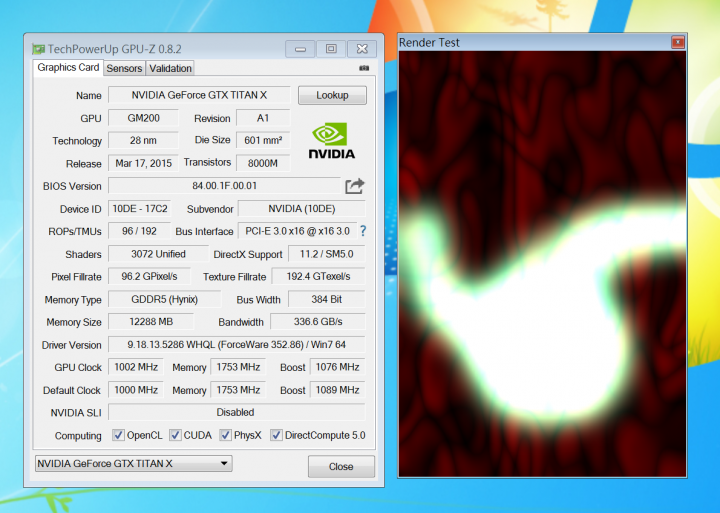The height and width of the screenshot is (513, 720).
Task: Toggle the DirectCompute 5.0 checkbox
Action: [276, 435]
